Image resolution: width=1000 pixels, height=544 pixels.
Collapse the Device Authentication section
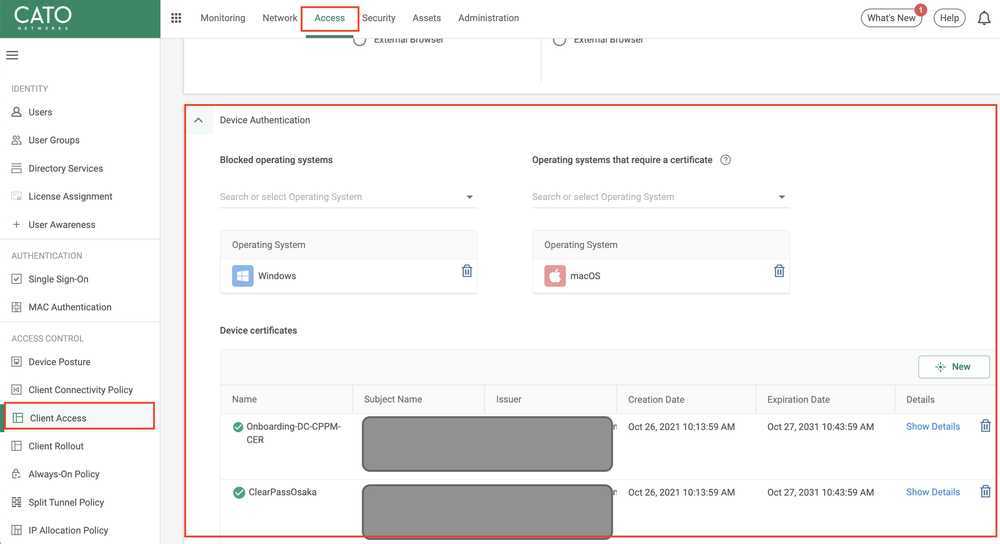pyautogui.click(x=198, y=120)
